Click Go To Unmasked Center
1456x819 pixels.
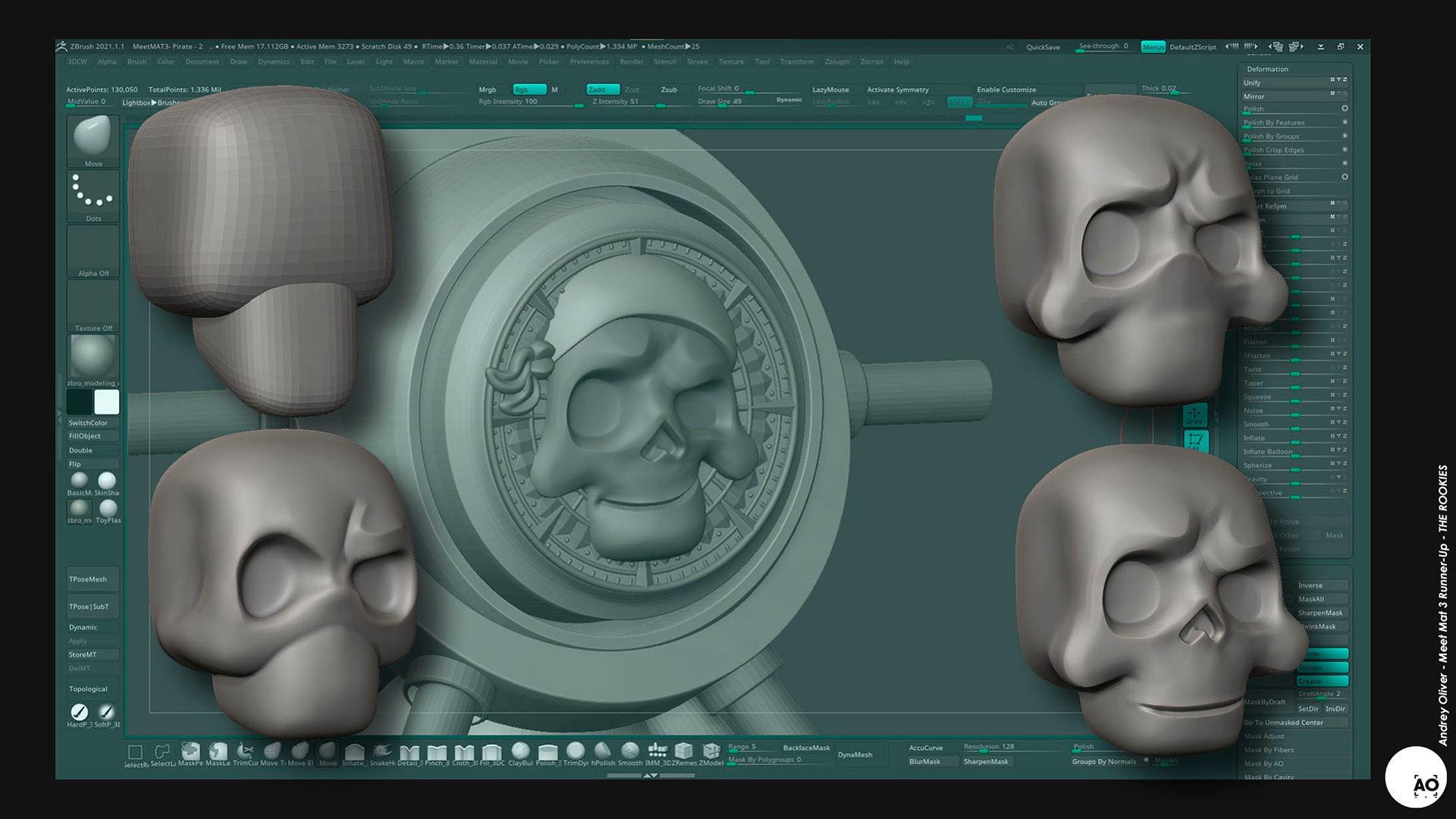(x=1294, y=723)
